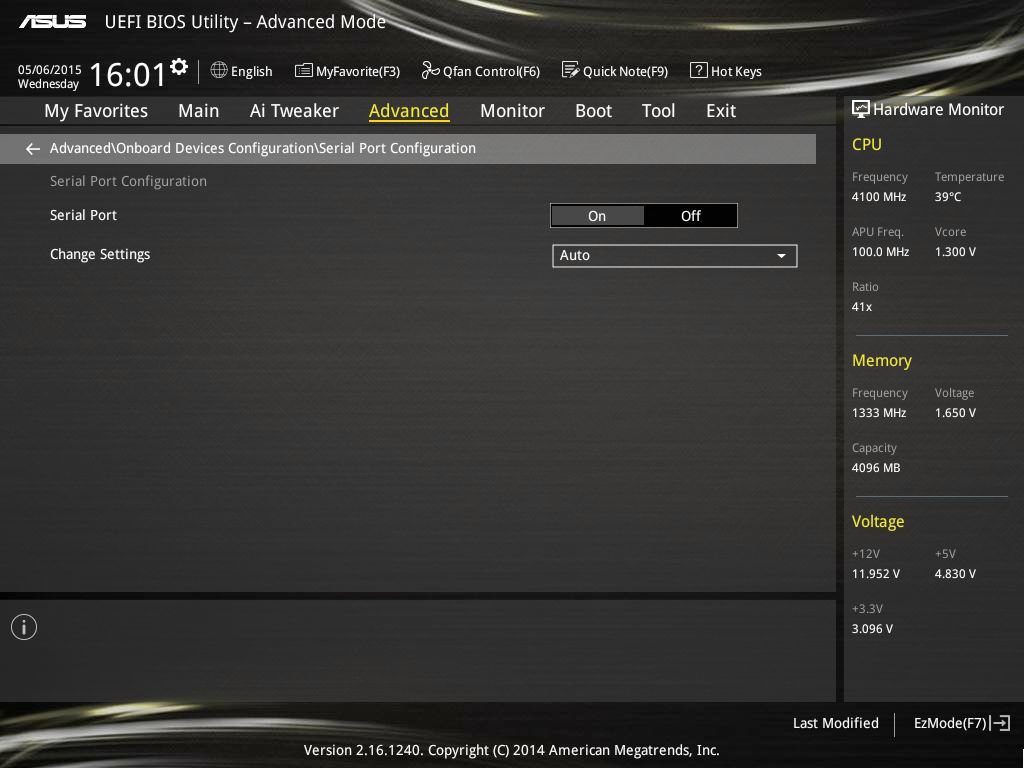Click APU Freq. value 100.0 MHz
Screen dimensions: 1024x768
880,251
